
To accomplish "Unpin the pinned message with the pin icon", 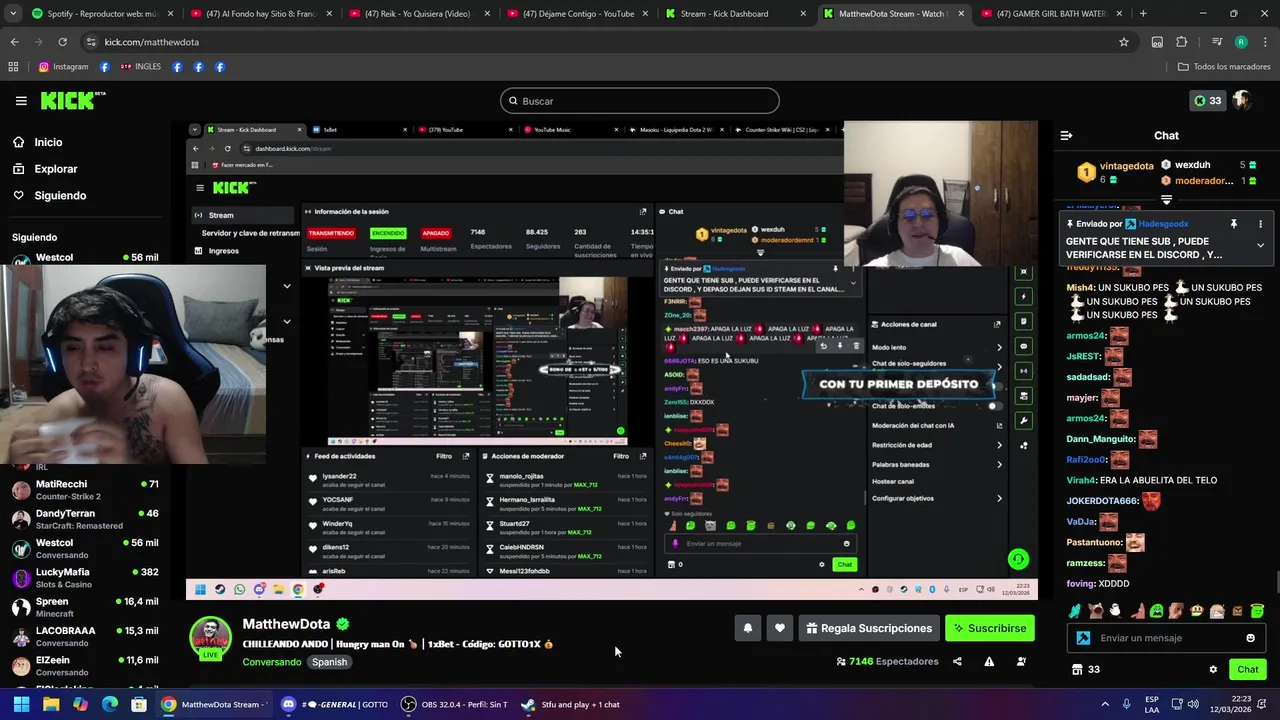I will click(1233, 224).
